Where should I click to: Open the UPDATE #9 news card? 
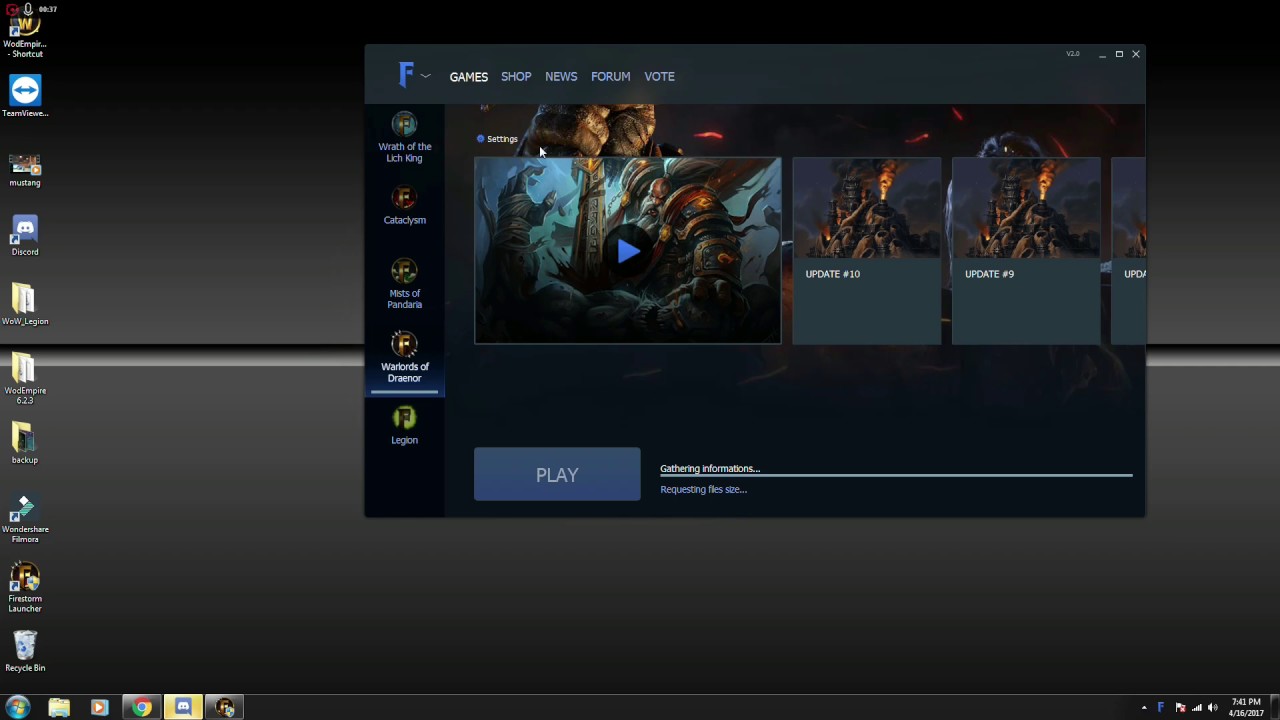(x=1026, y=251)
